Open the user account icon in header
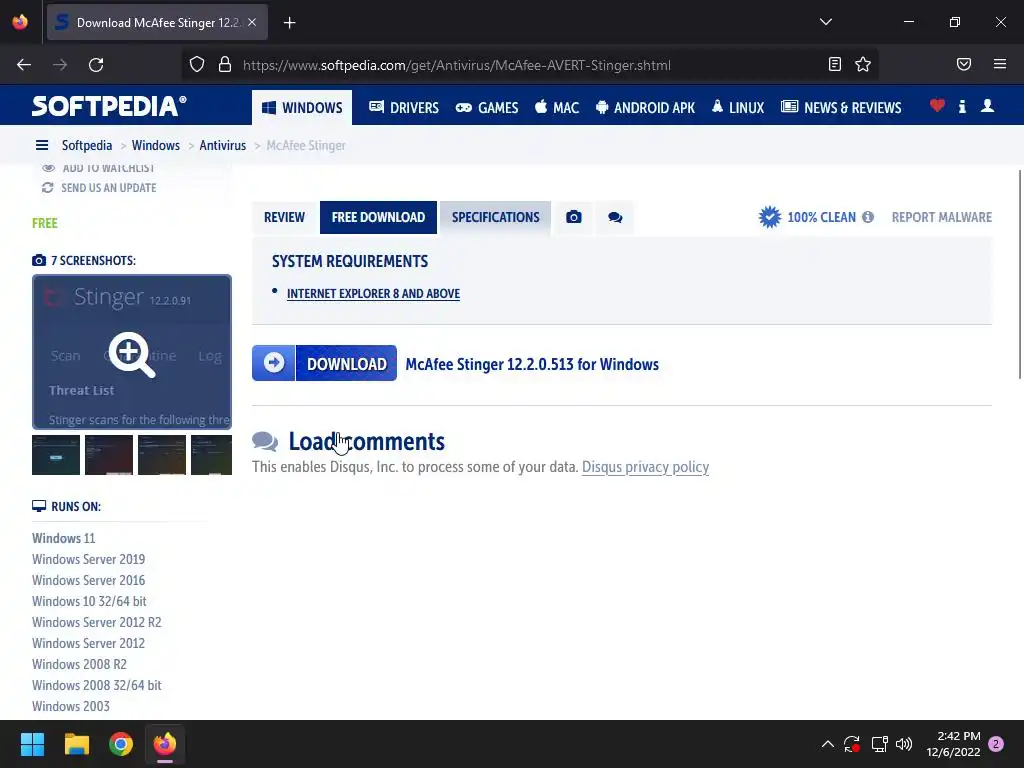 (987, 106)
